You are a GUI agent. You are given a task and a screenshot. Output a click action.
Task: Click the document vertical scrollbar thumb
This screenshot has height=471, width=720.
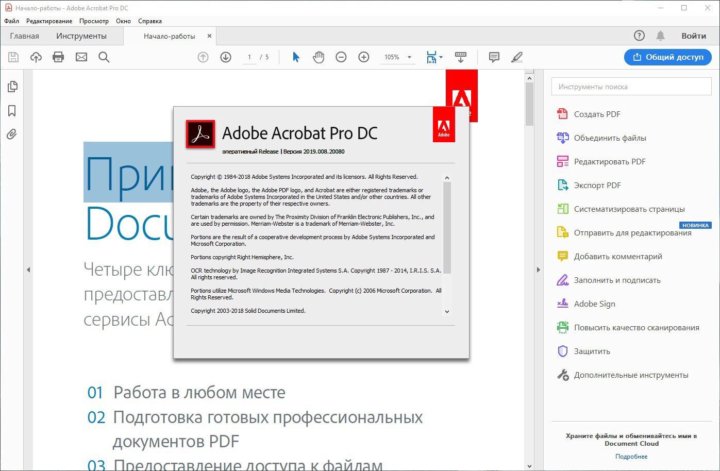[529, 104]
